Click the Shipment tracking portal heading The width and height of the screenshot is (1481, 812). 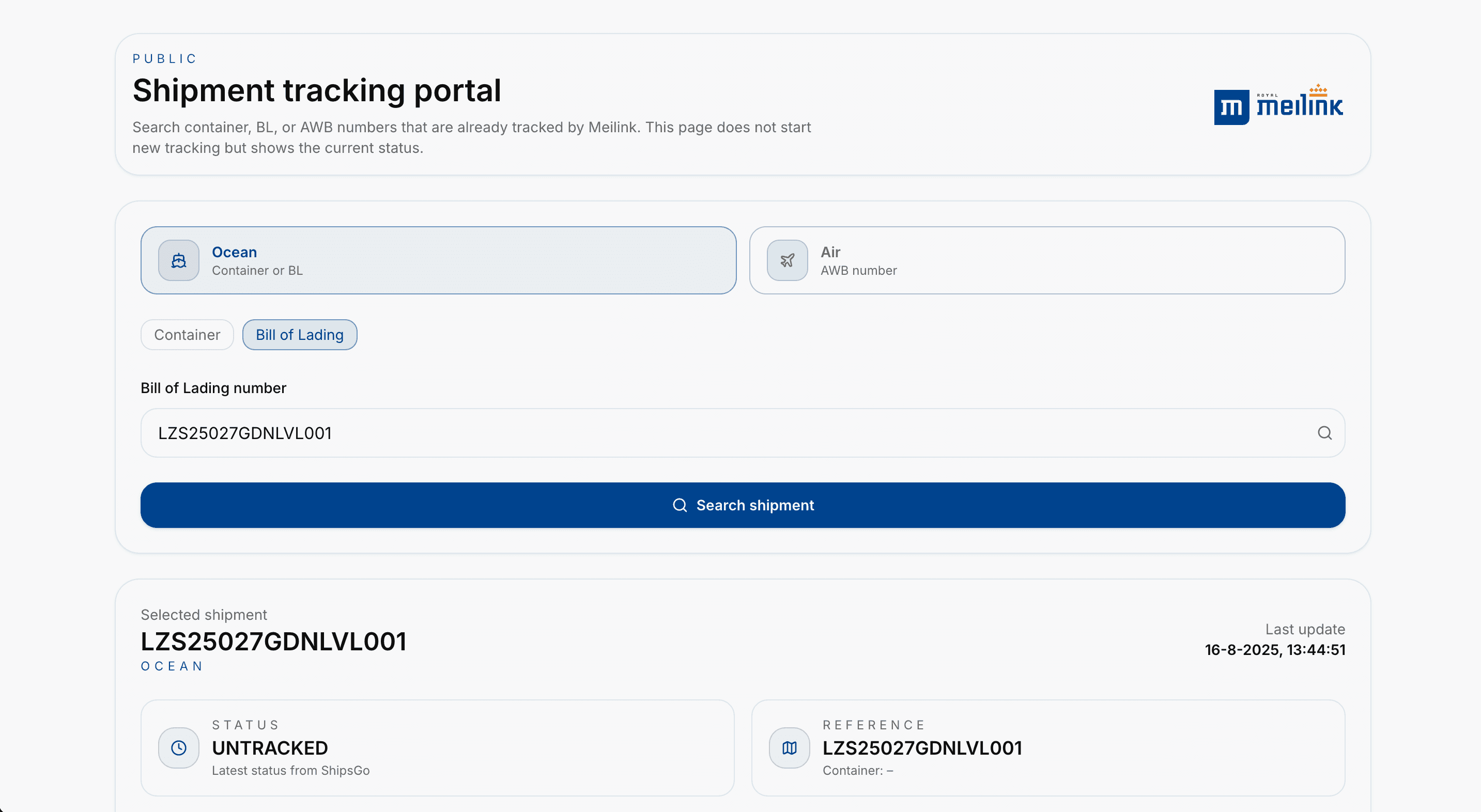(317, 91)
